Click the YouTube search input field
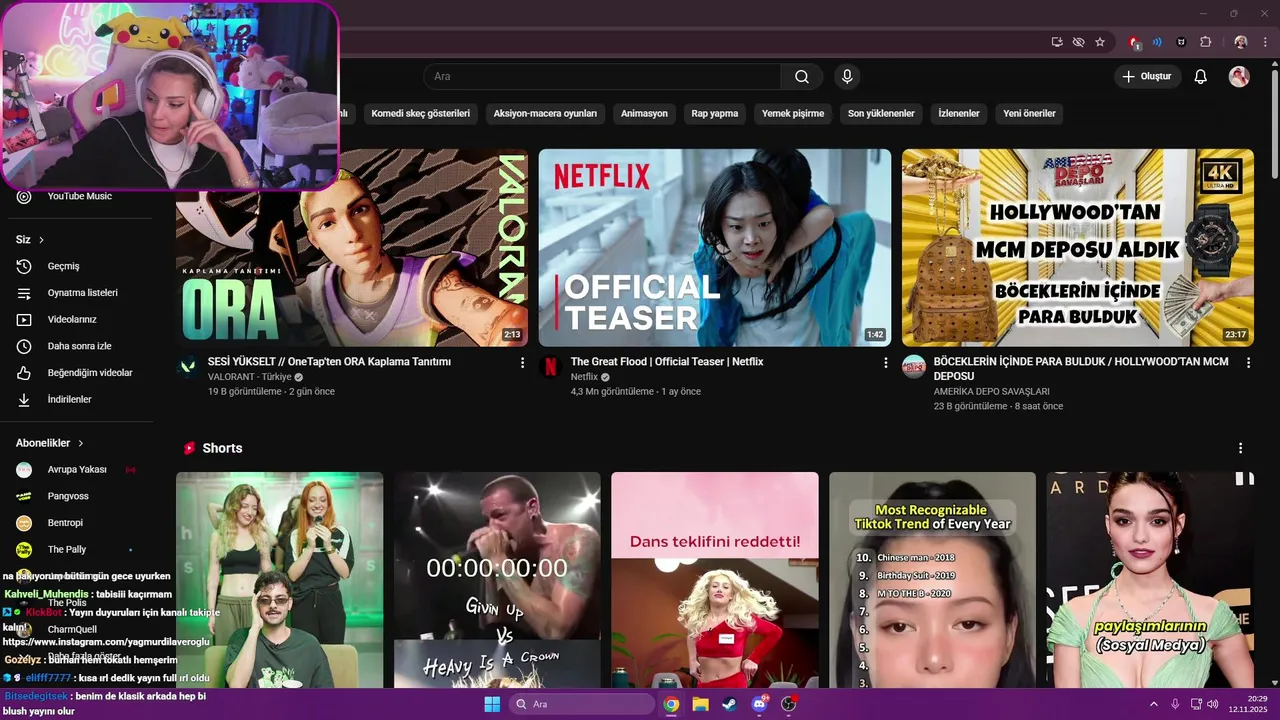This screenshot has width=1280, height=720. pyautogui.click(x=602, y=77)
